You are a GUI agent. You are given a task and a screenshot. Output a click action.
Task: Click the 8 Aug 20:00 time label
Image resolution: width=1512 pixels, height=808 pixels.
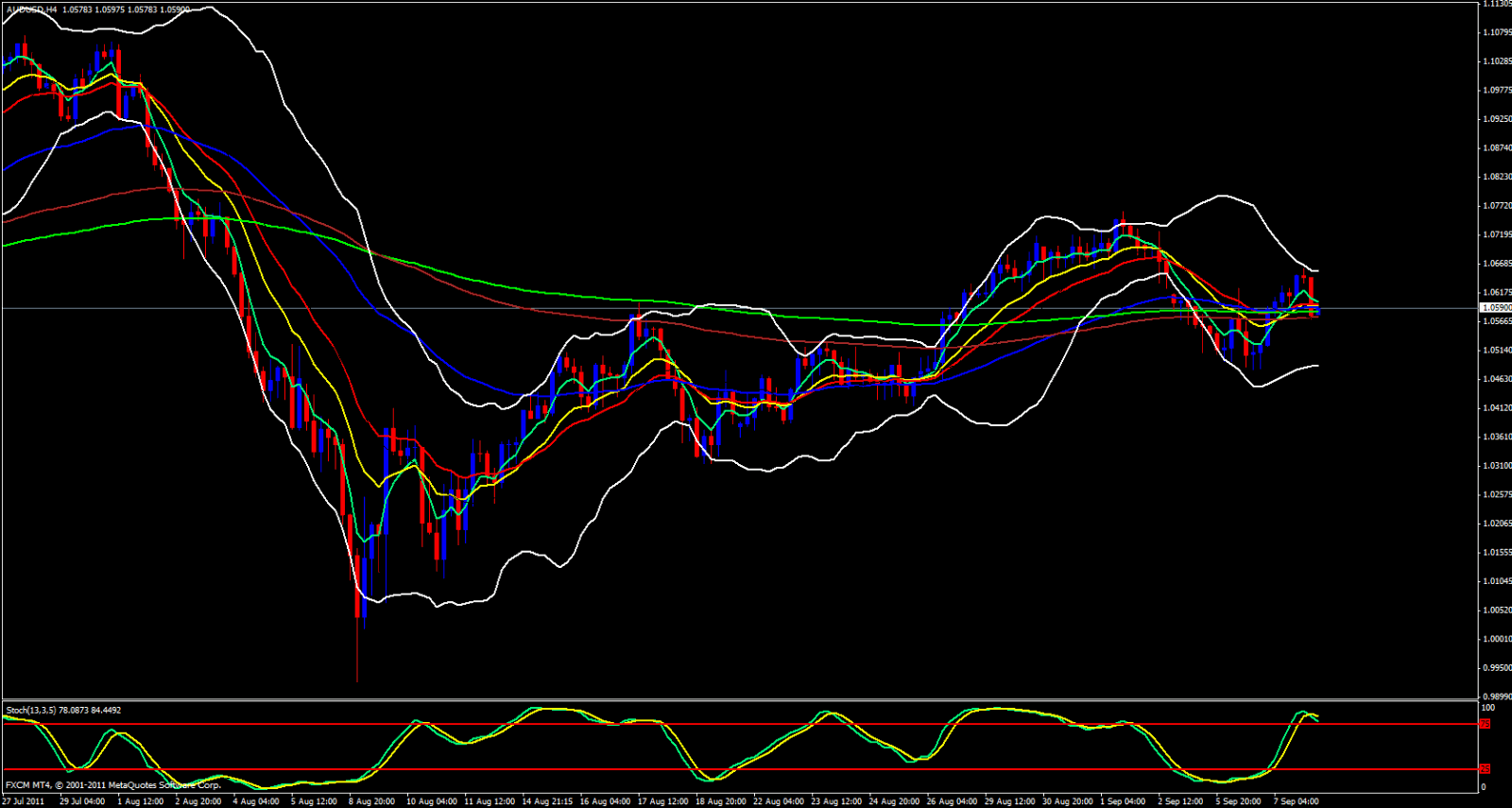(371, 801)
